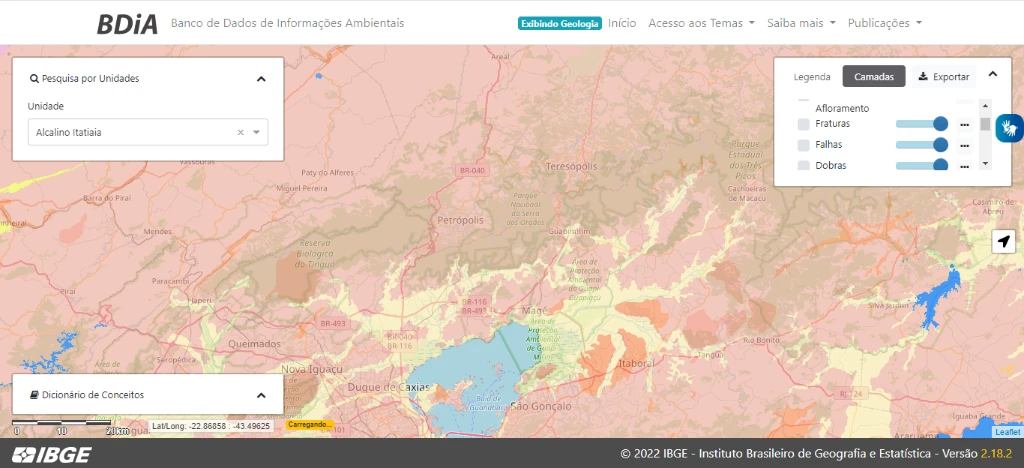Click the Itaboraí map label

click(635, 362)
